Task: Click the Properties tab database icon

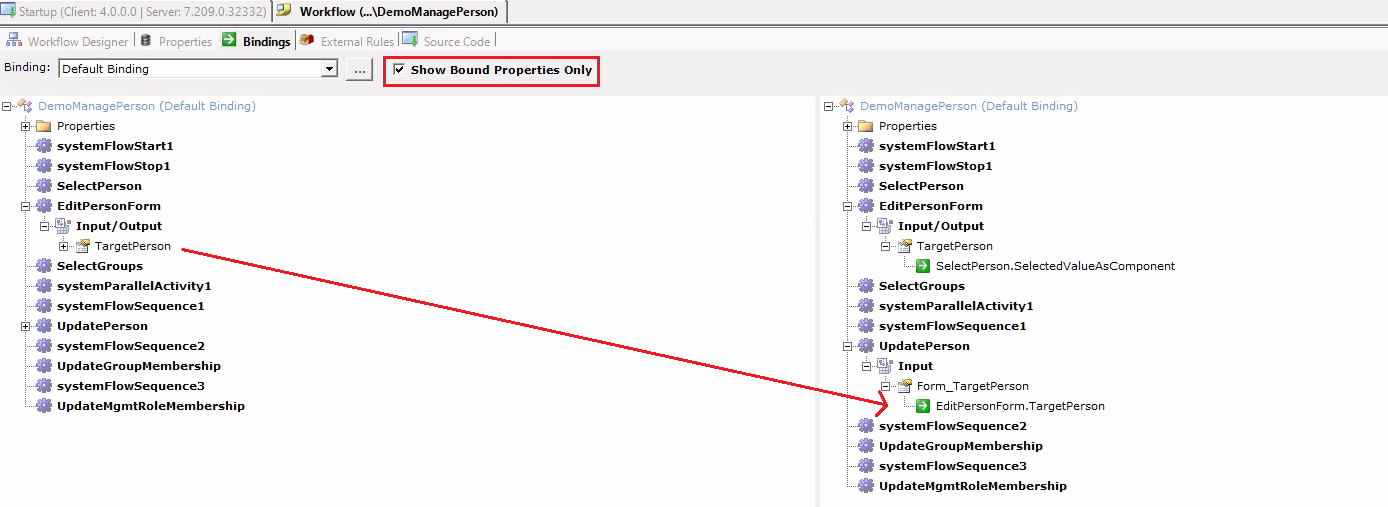Action: 146,41
